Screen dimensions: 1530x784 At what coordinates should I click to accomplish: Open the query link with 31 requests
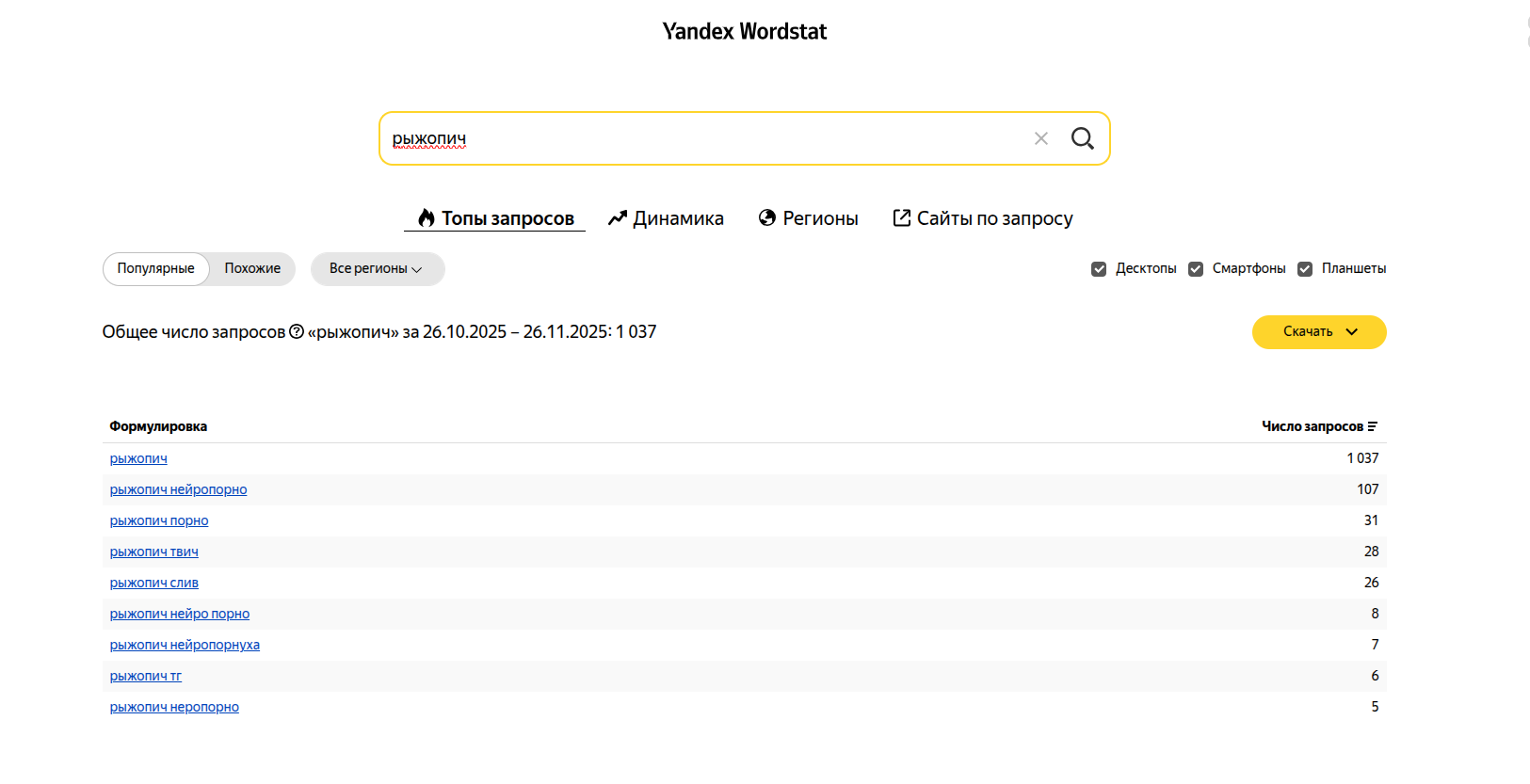(159, 520)
